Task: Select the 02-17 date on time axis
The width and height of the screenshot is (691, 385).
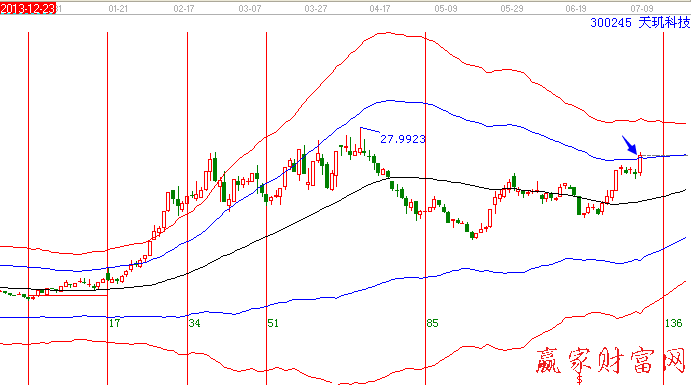Action: (x=184, y=8)
